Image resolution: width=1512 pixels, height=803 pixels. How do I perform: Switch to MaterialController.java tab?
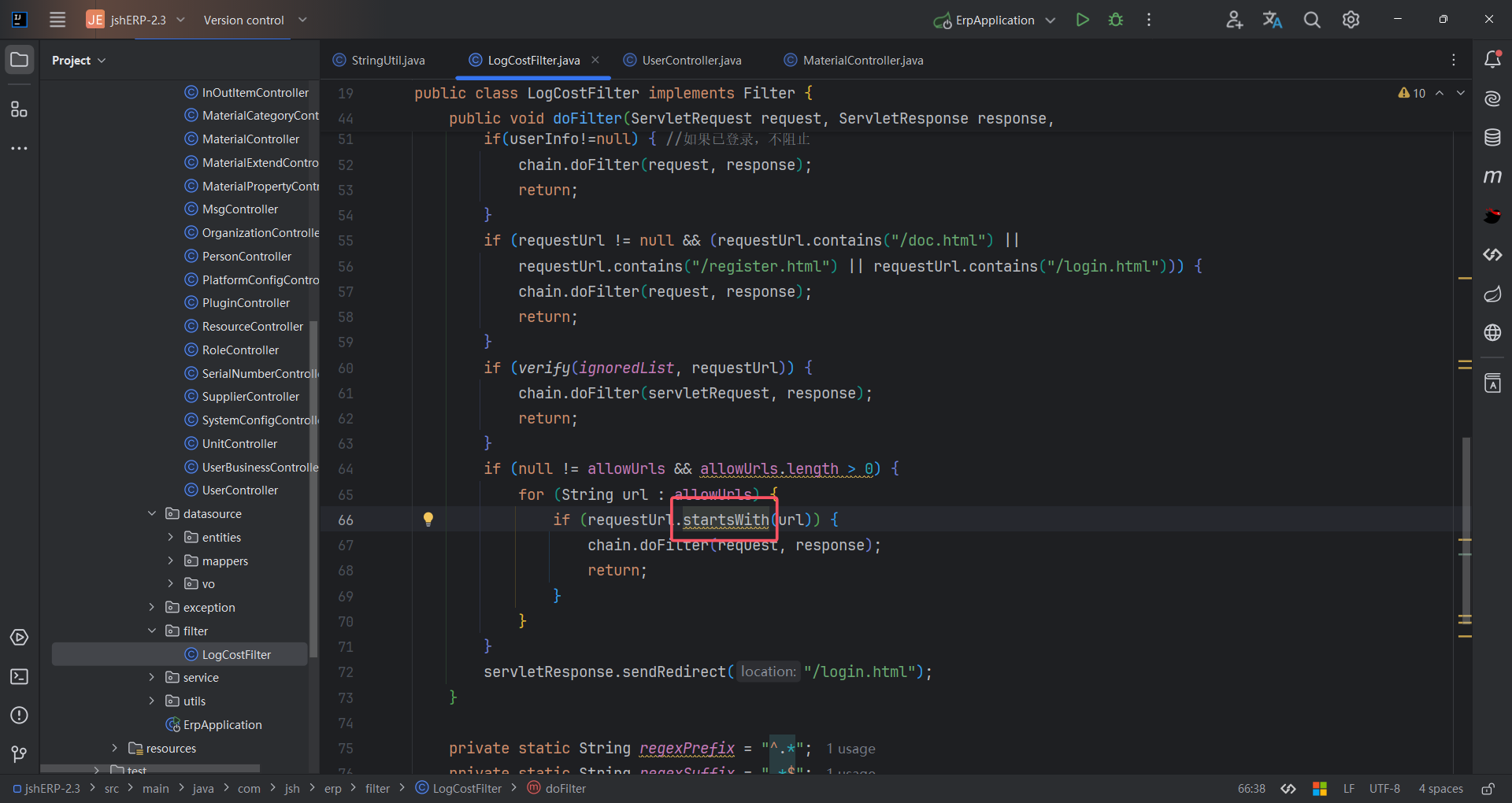coord(853,60)
